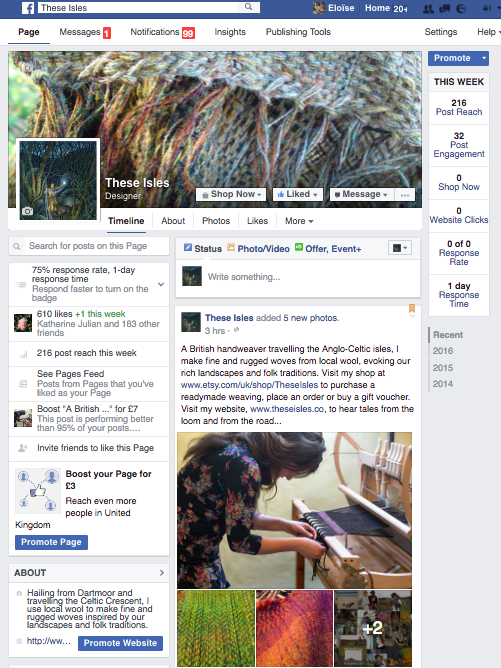Click the Search for posts field
The height and width of the screenshot is (668, 501).
point(89,246)
